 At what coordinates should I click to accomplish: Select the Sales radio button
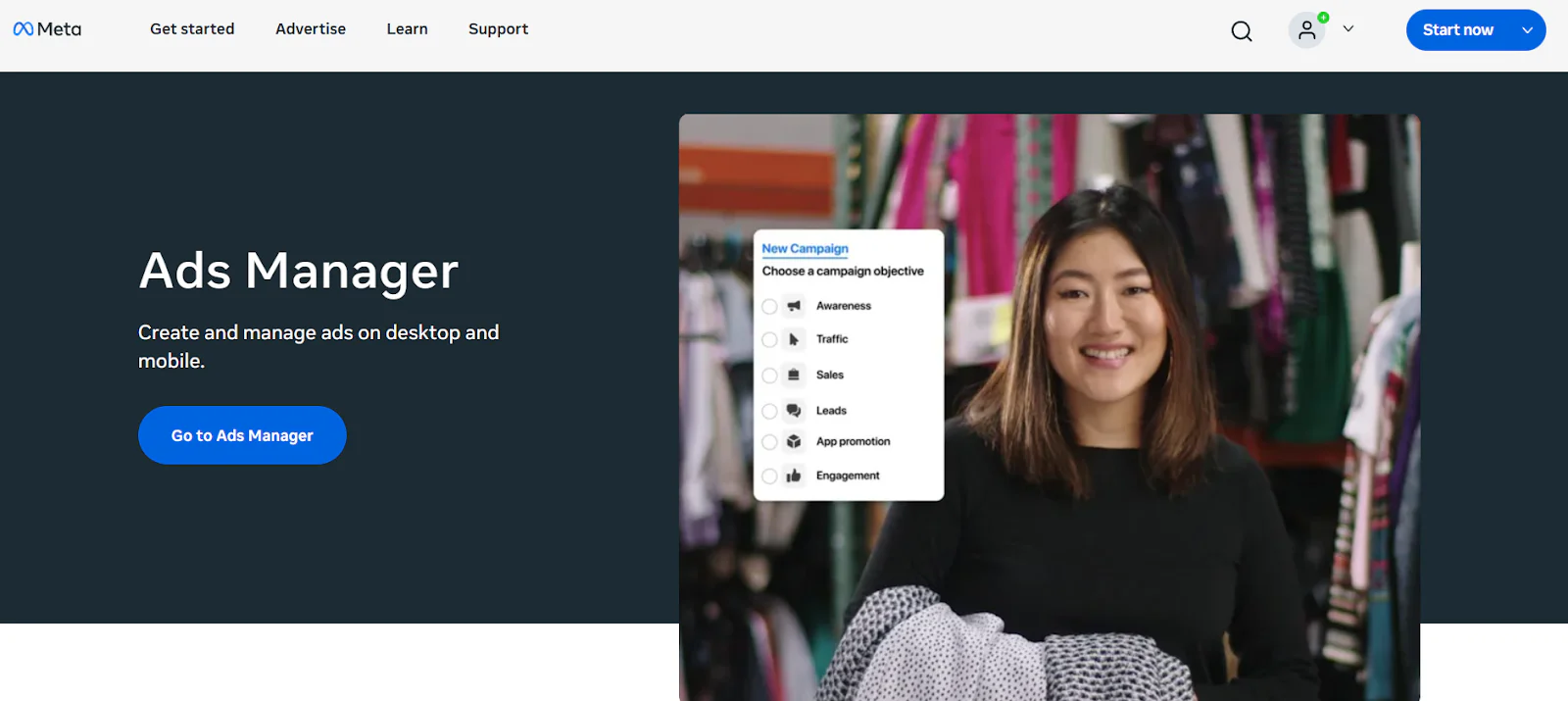(769, 376)
